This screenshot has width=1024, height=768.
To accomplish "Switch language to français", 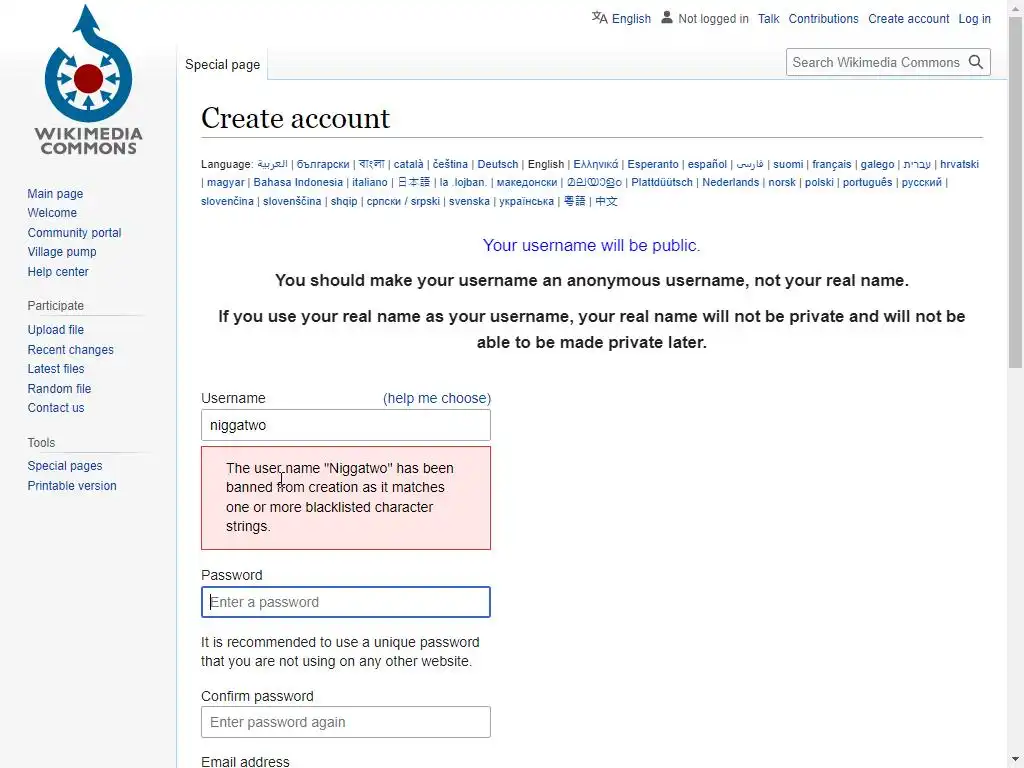I will 831,164.
